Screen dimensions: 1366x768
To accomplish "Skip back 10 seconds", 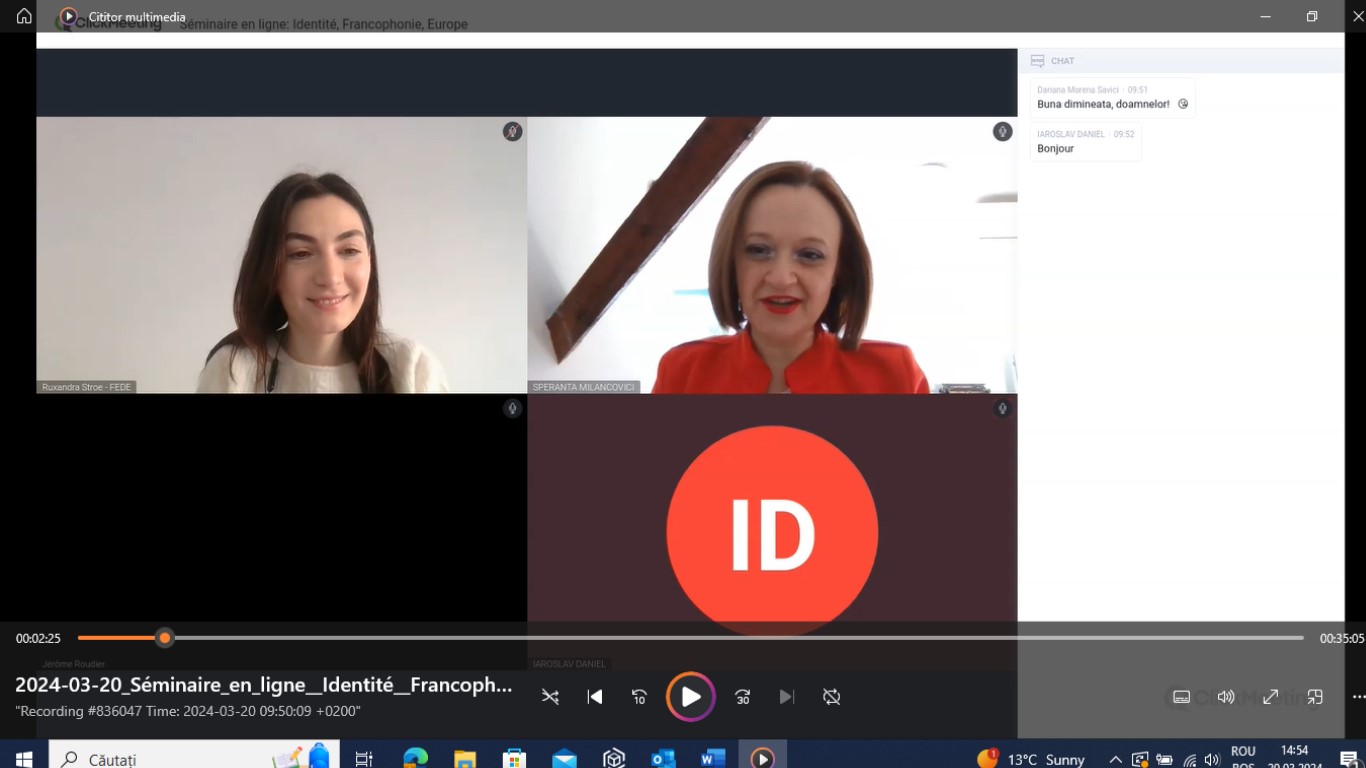I will click(639, 697).
